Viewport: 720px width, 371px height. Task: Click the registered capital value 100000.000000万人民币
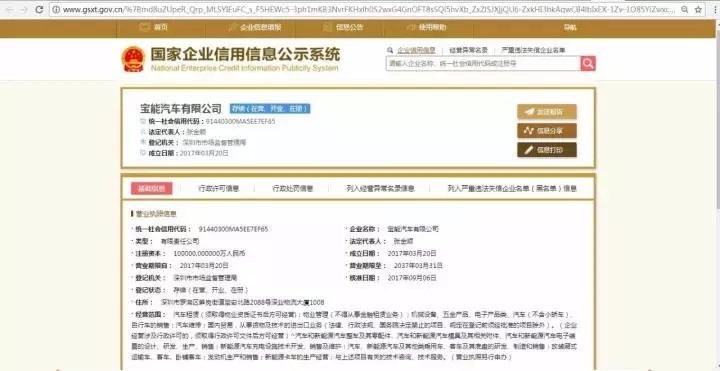(209, 253)
